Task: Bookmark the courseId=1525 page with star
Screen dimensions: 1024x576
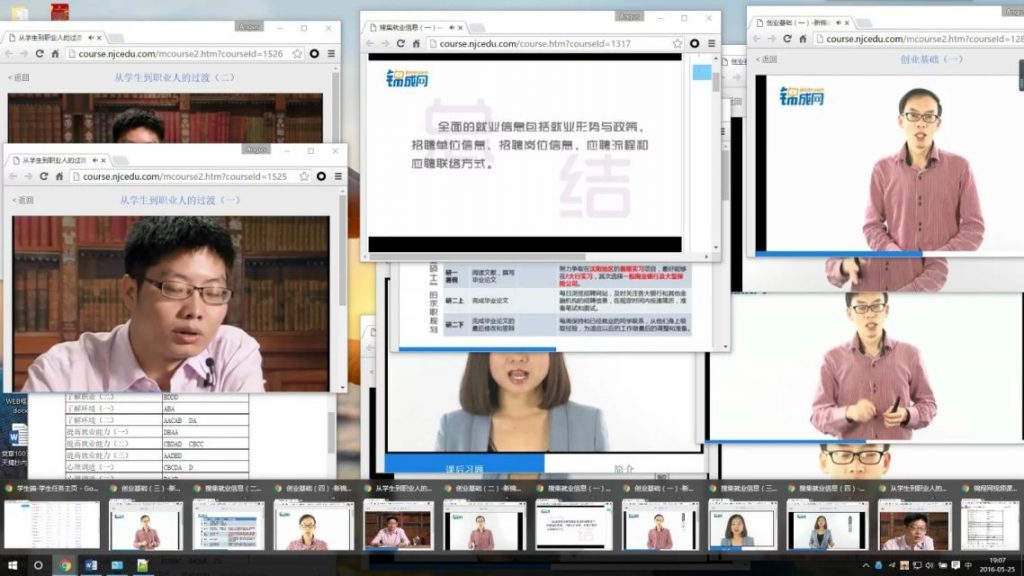Action: pyautogui.click(x=303, y=176)
